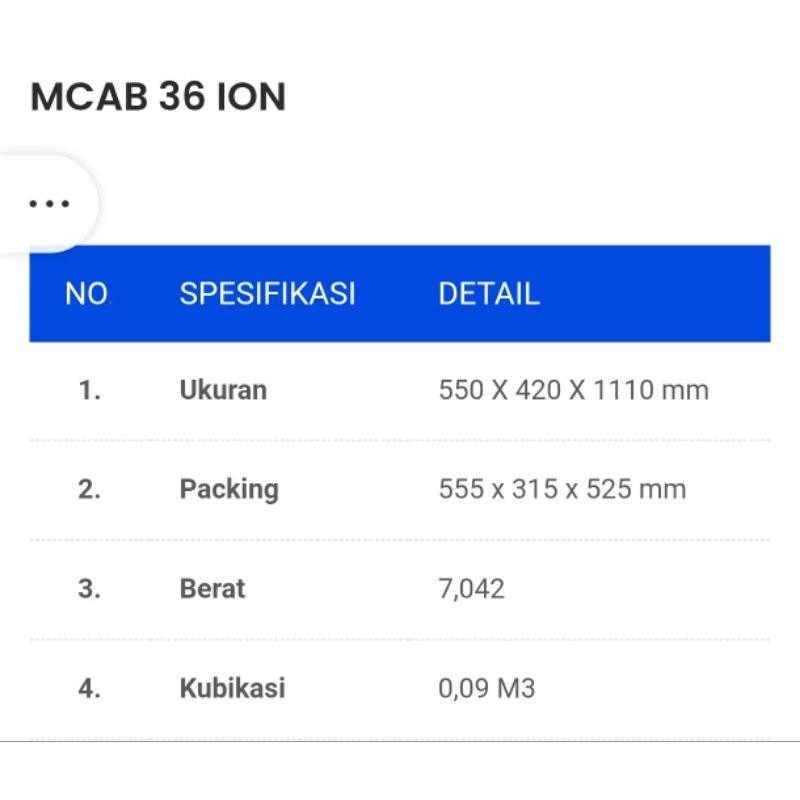The height and width of the screenshot is (800, 800).
Task: Click row number 3. cell
Action: [x=90, y=588]
